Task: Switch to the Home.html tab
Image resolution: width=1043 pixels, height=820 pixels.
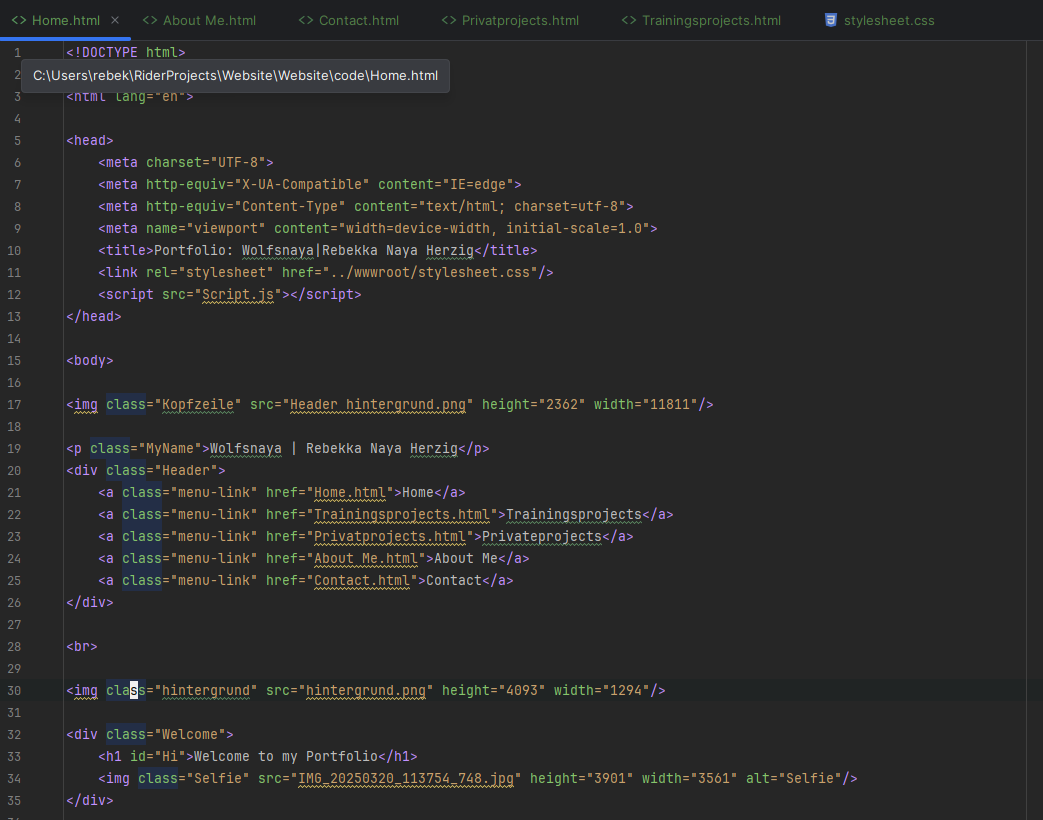Action: [66, 21]
